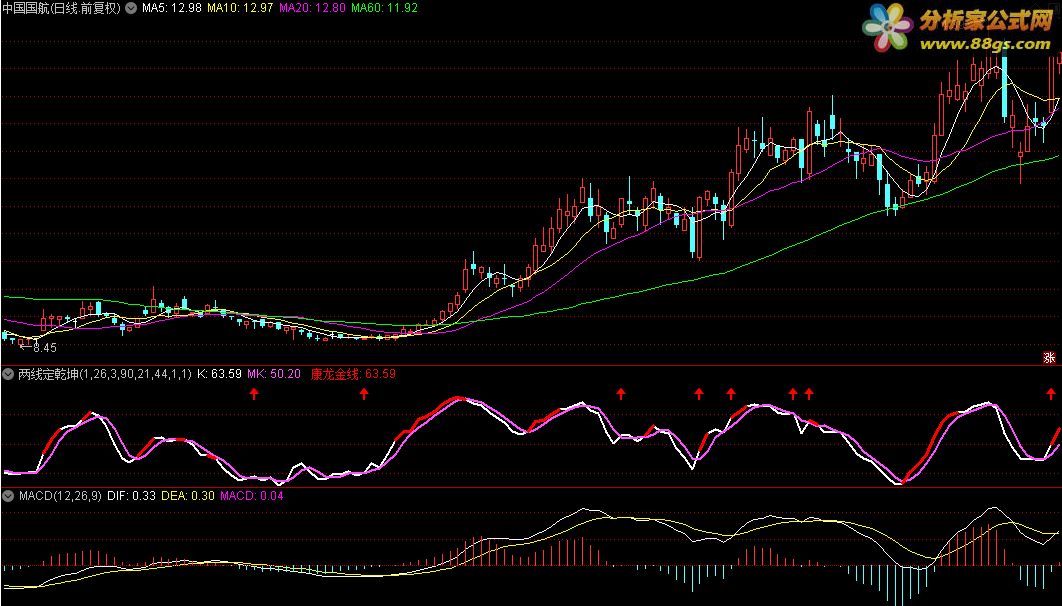Open dropdown arrow beside 两线定乾坤 indicator
This screenshot has width=1062, height=606.
click(x=8, y=374)
